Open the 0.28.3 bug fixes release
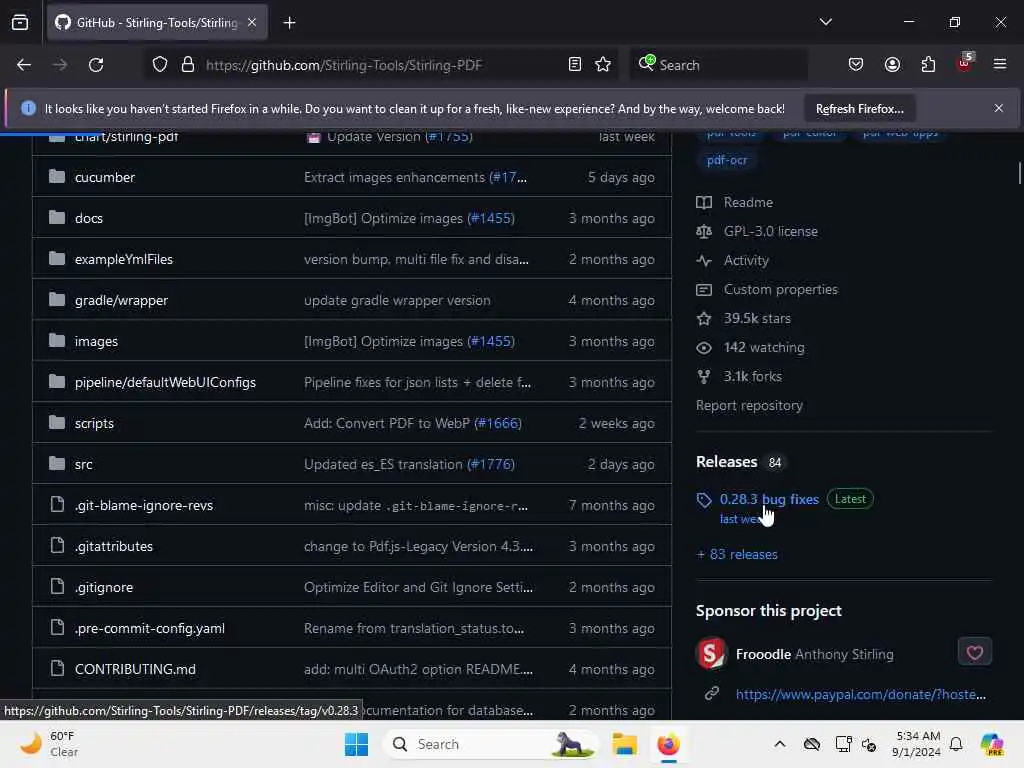 (x=769, y=499)
